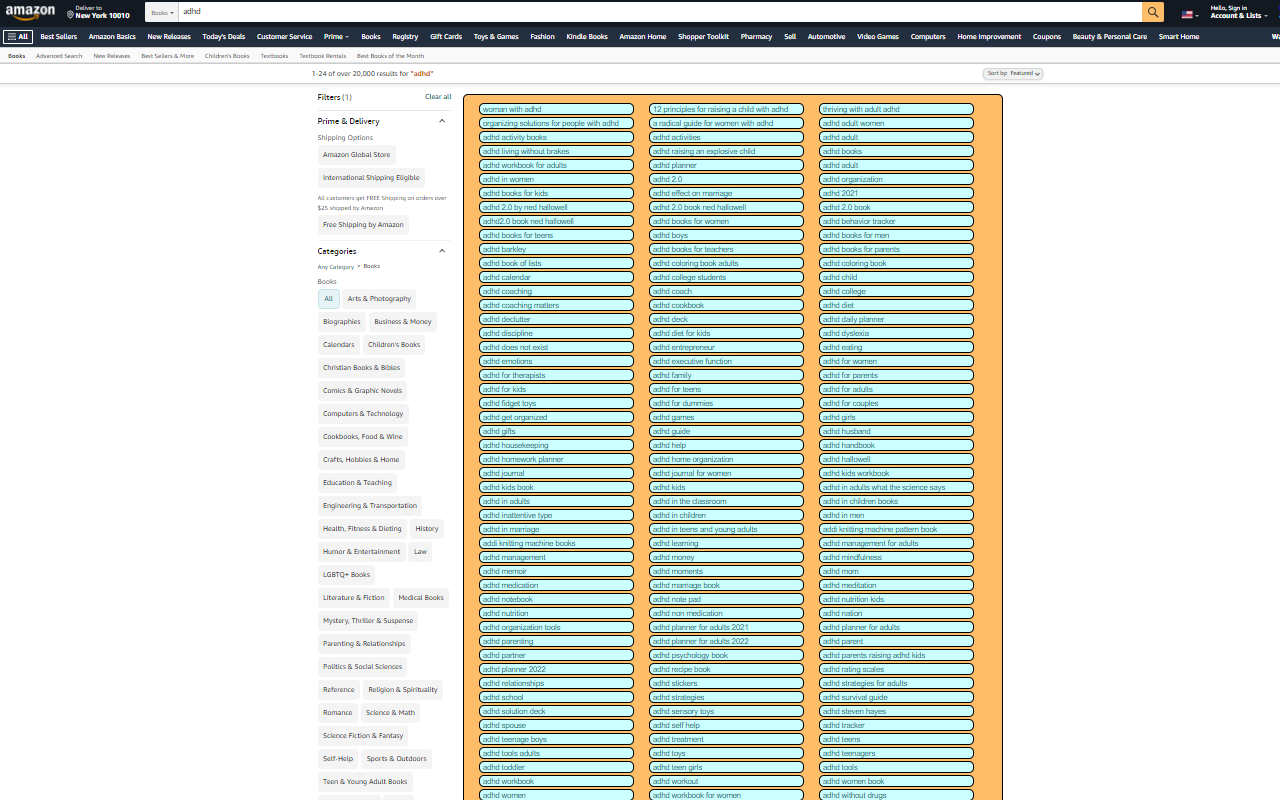Select the Health, Fitness & Dieting chip
1280x800 pixels.
pos(362,529)
